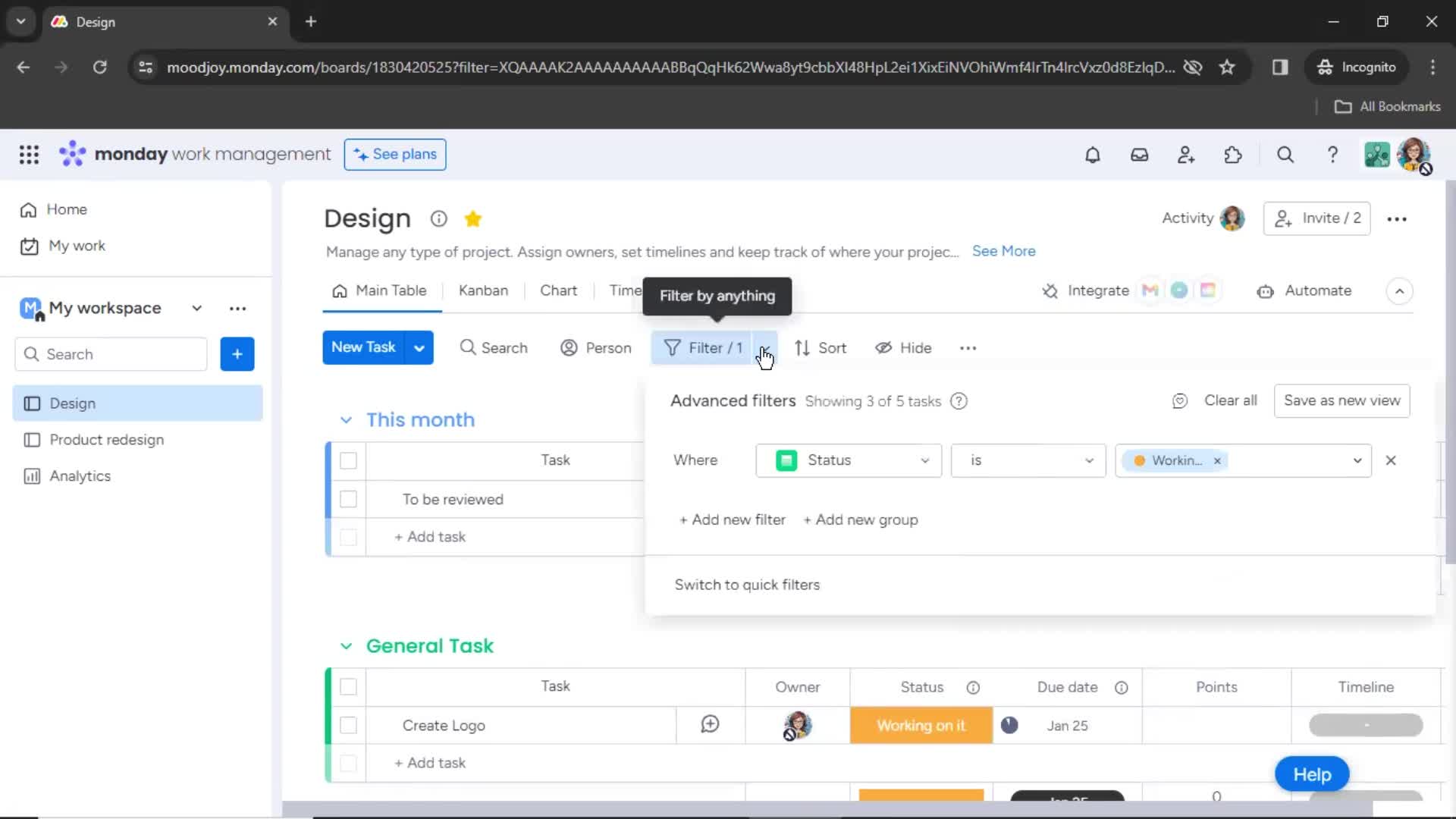Open the help question mark icon
Screen dimensions: 1456x819
[1332, 155]
